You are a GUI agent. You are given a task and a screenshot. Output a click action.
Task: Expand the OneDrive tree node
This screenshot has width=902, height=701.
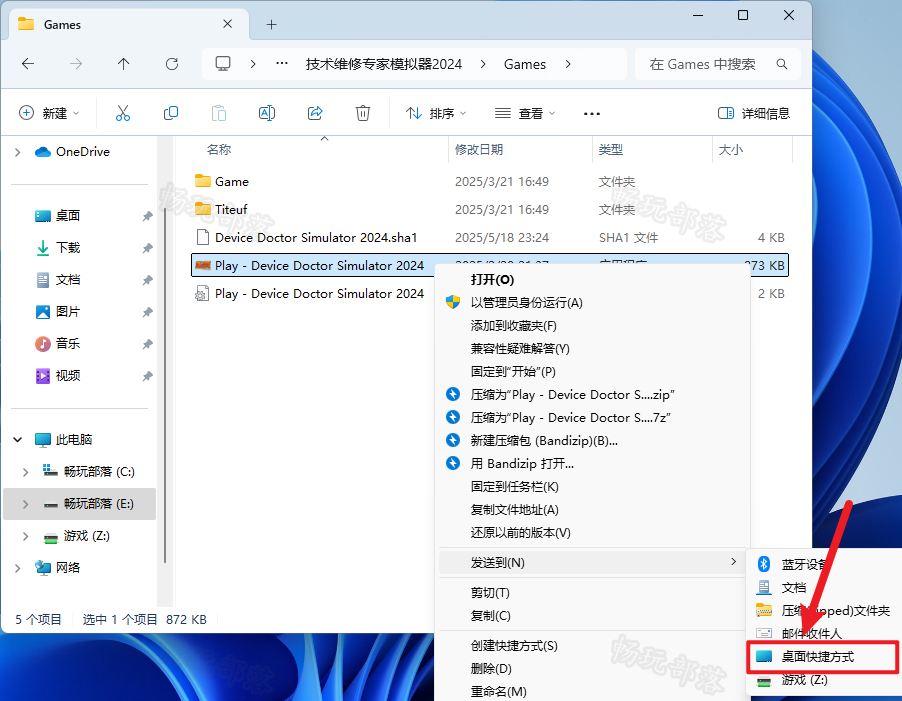tap(18, 152)
